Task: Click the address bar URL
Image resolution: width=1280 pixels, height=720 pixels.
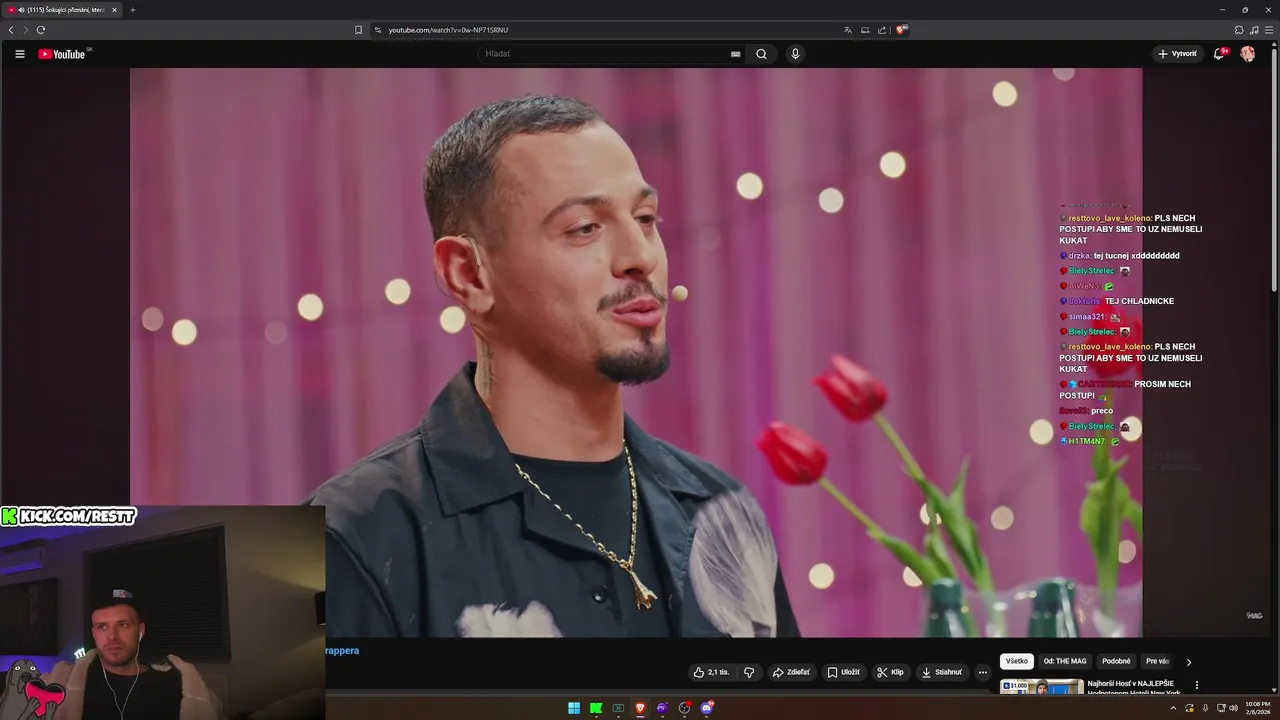Action: pyautogui.click(x=448, y=30)
